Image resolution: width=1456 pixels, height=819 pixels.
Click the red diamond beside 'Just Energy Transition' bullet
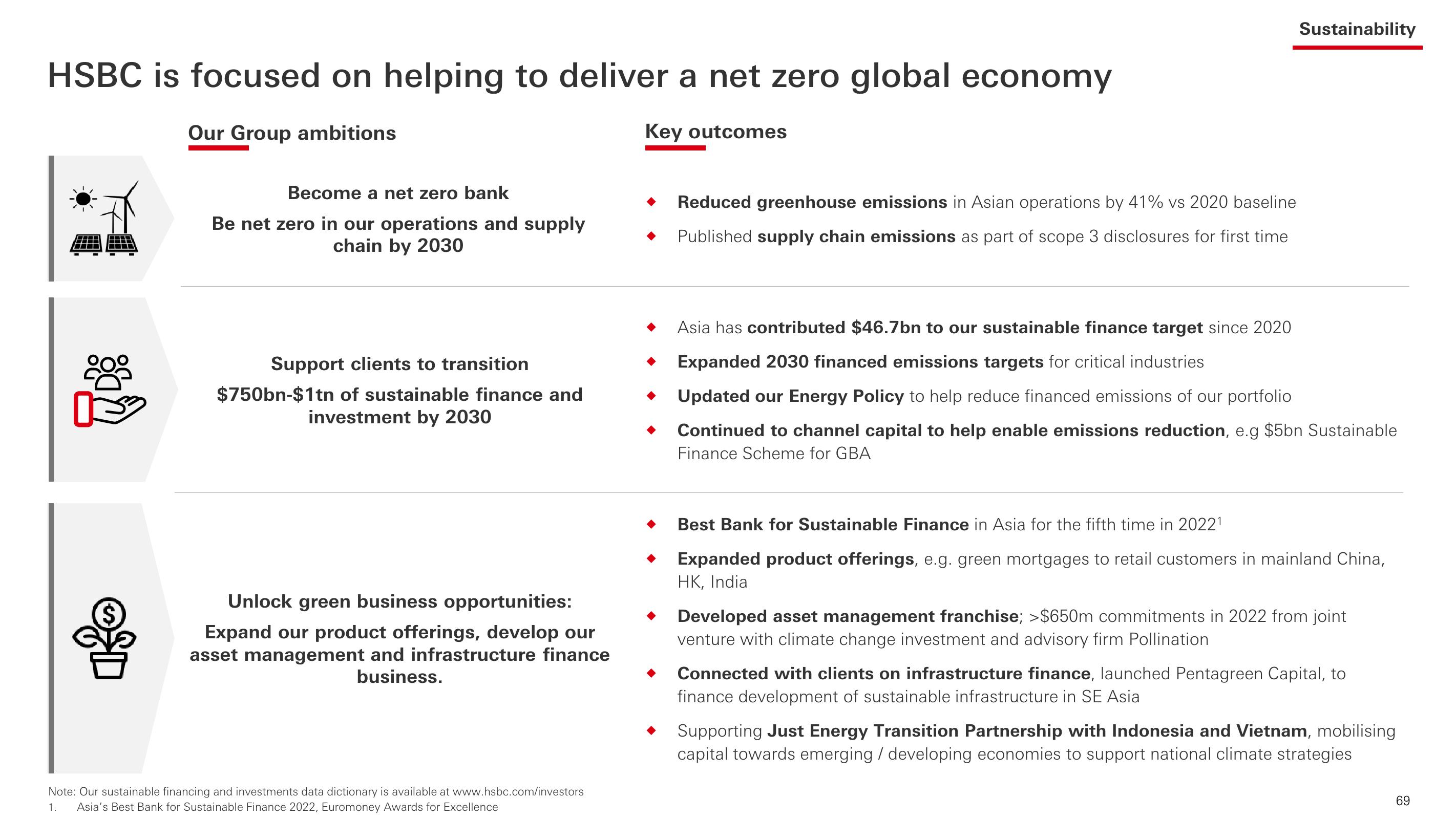pos(651,730)
